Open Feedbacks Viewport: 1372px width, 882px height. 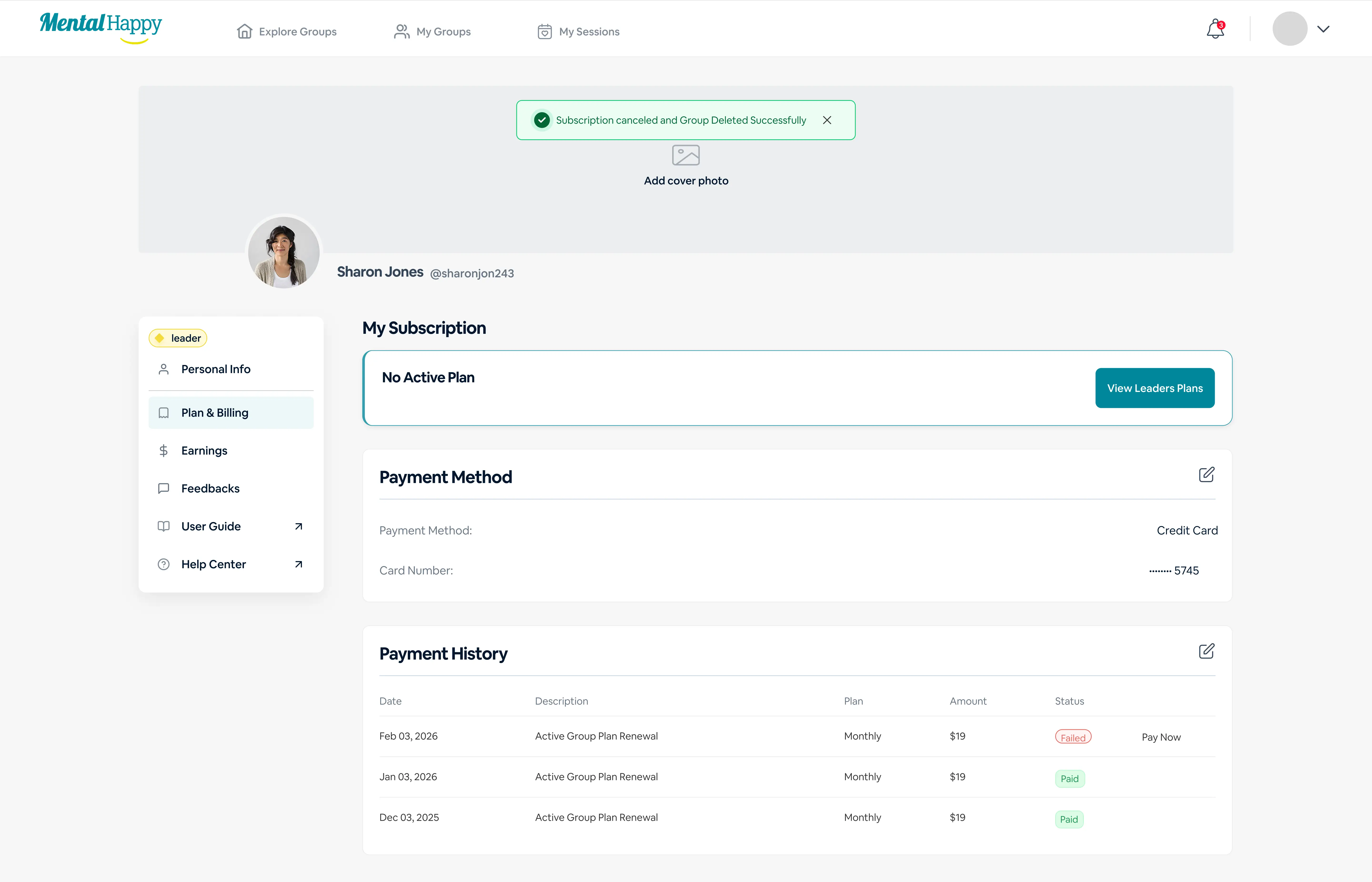[x=231, y=489]
